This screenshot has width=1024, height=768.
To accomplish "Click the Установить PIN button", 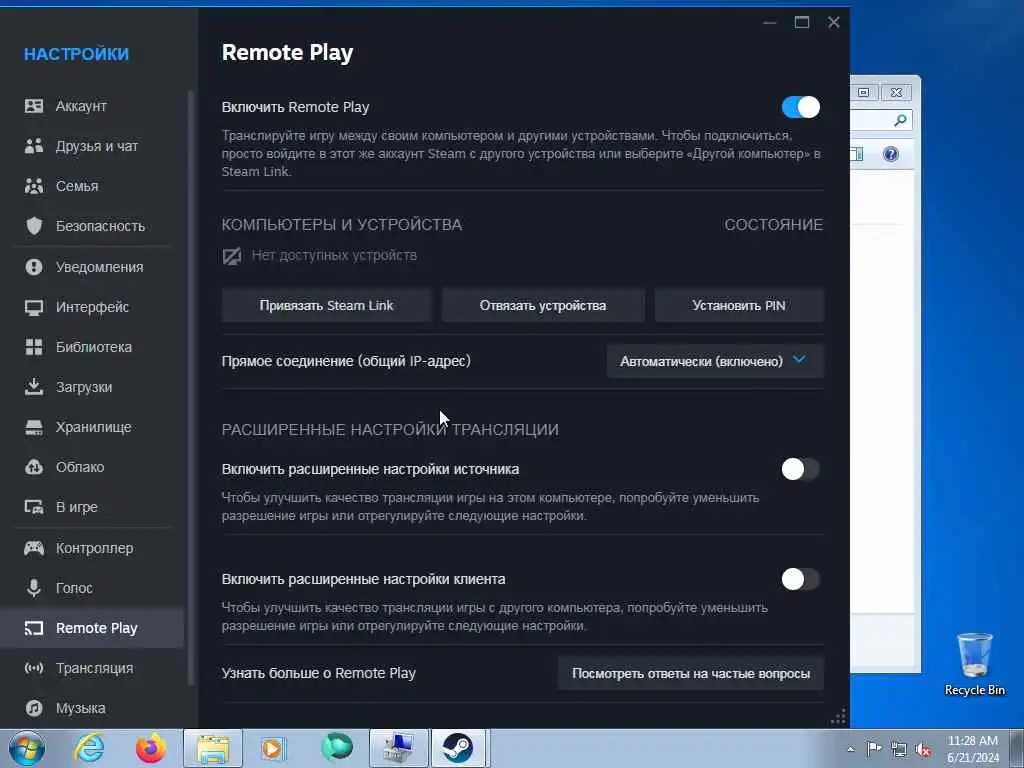I will point(739,306).
